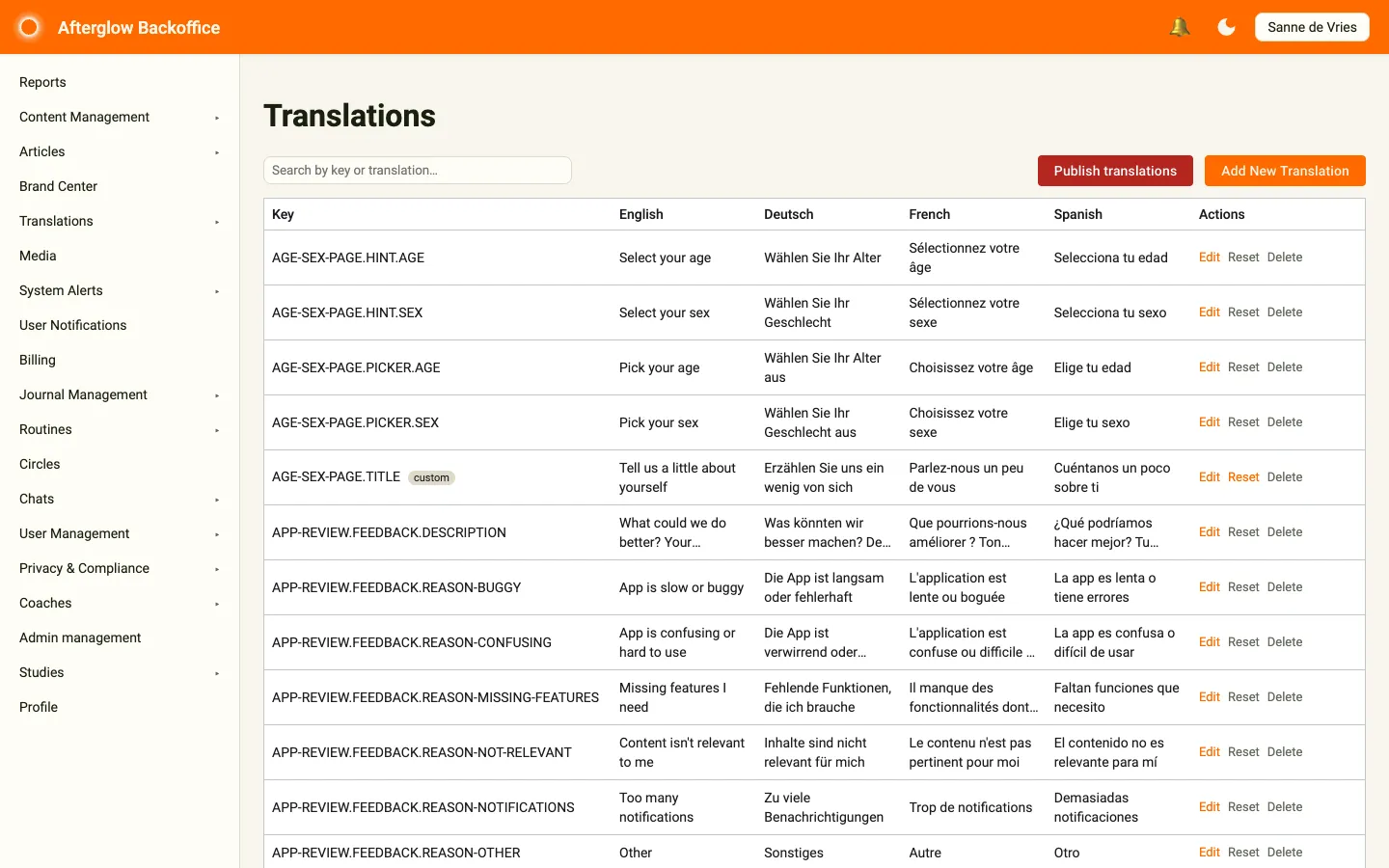The image size is (1389, 868).
Task: Go to Brand Center
Action: click(x=58, y=186)
